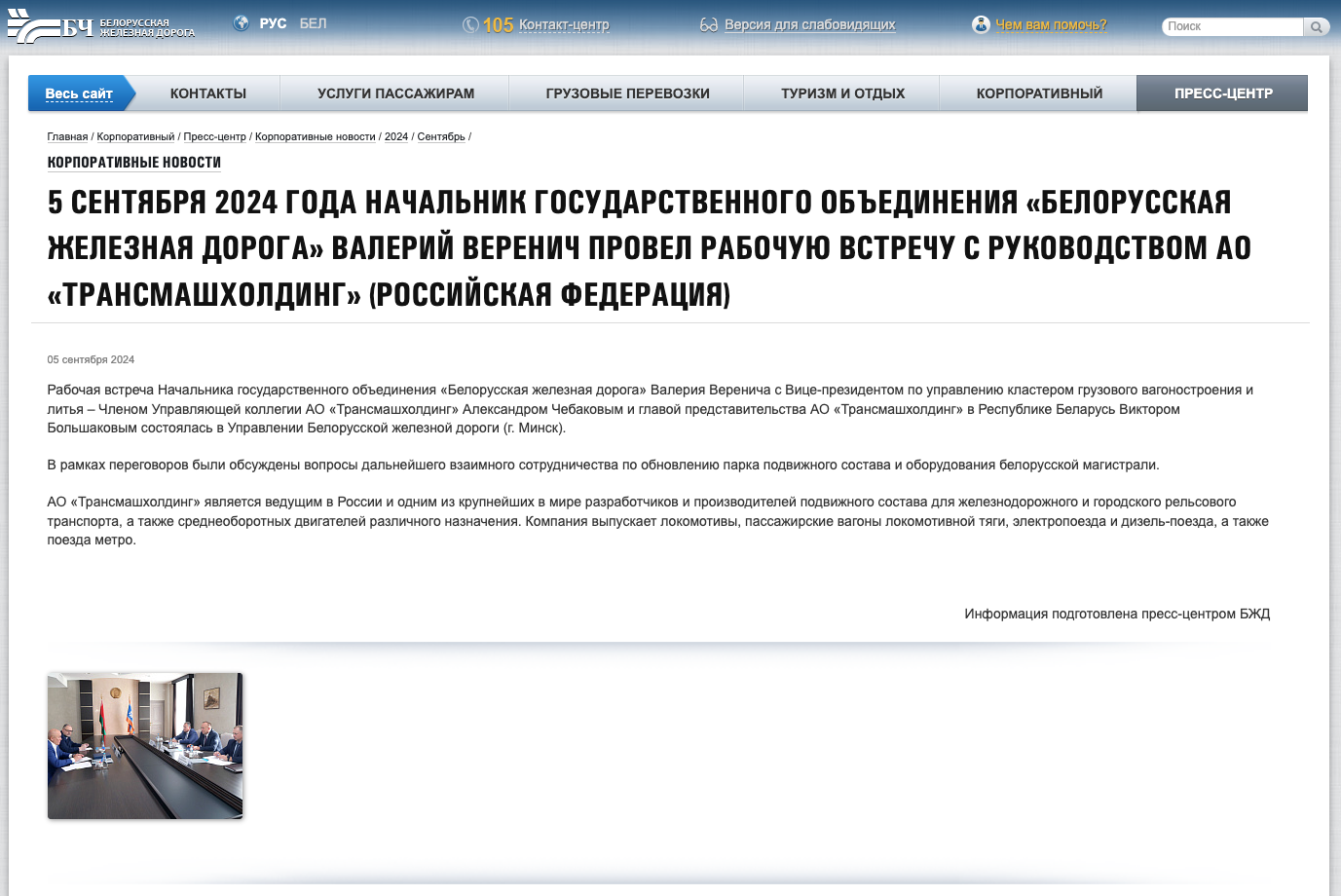This screenshot has width=1341, height=896.
Task: Click the eyeglasses accessibility icon
Action: [x=707, y=25]
